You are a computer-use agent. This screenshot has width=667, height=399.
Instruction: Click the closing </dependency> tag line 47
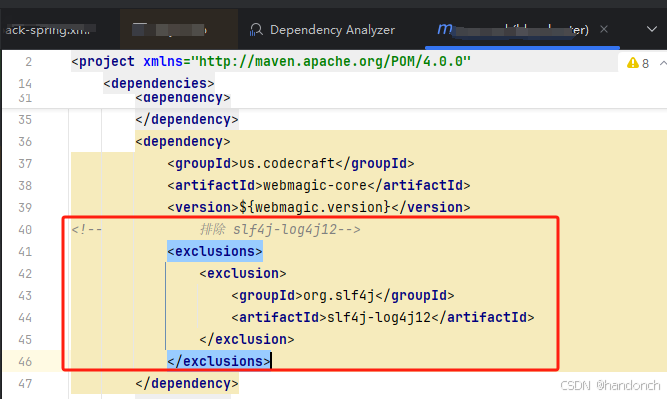[x=187, y=383]
